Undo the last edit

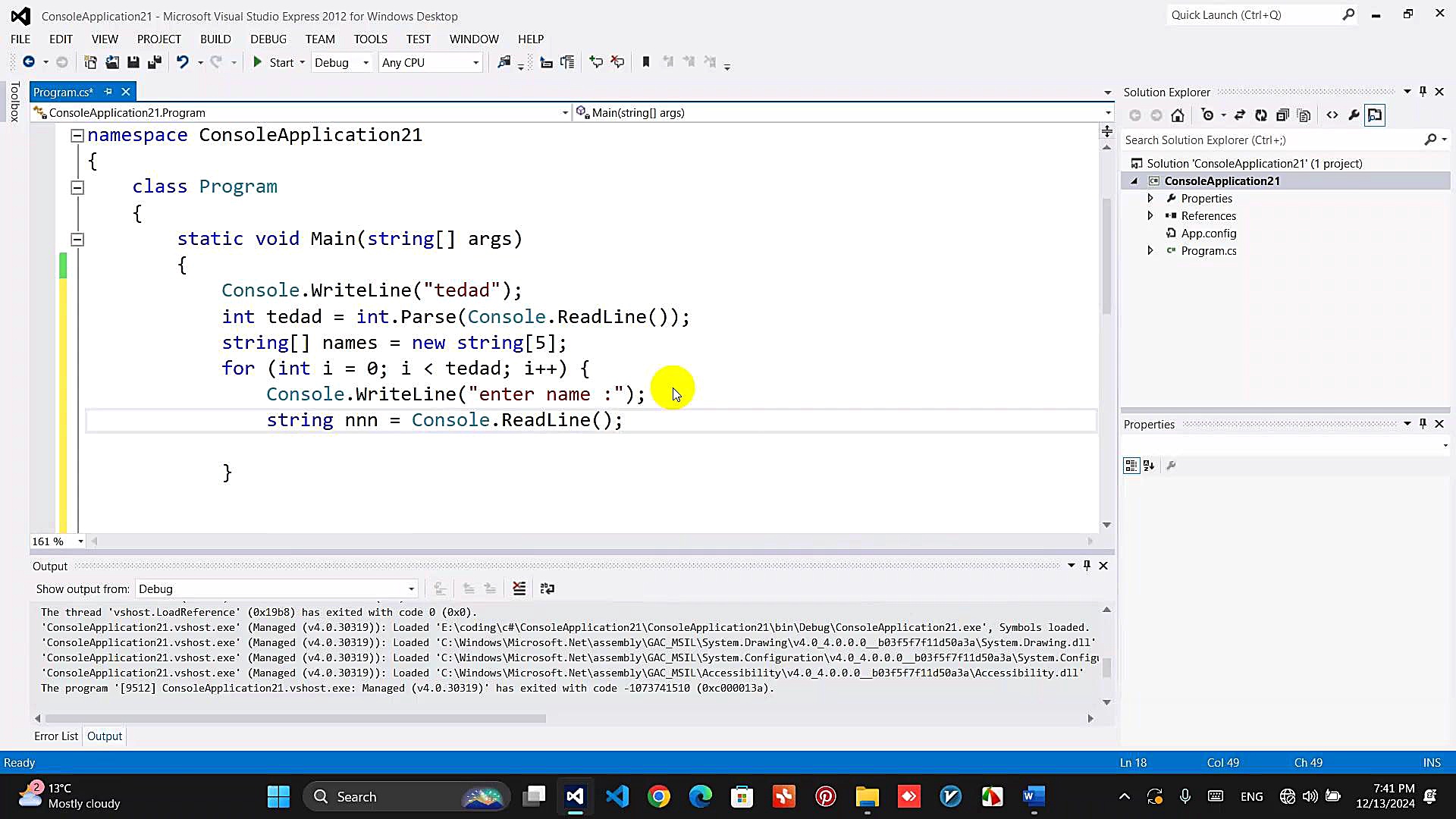(x=183, y=62)
